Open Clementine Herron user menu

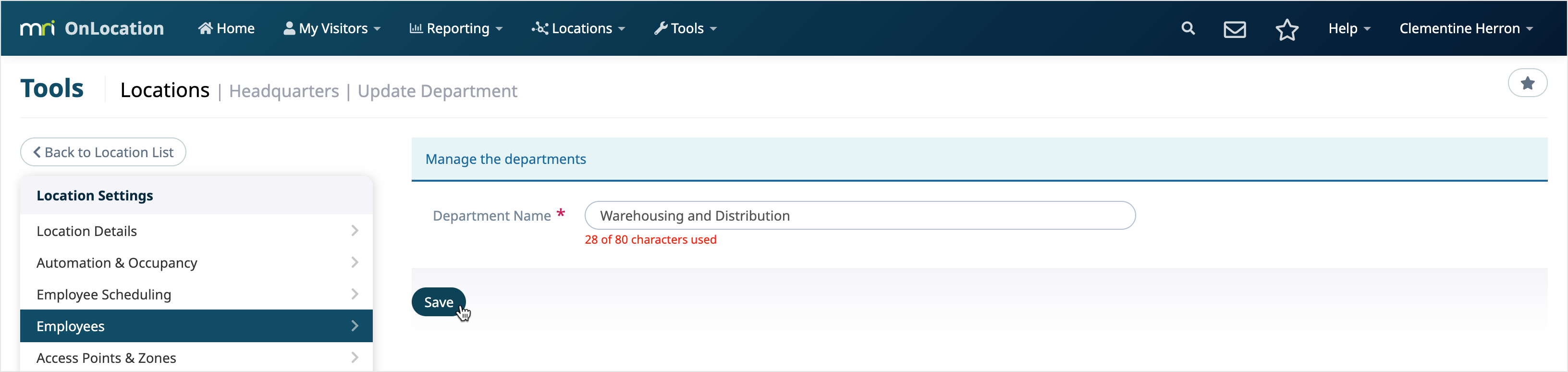1466,29
